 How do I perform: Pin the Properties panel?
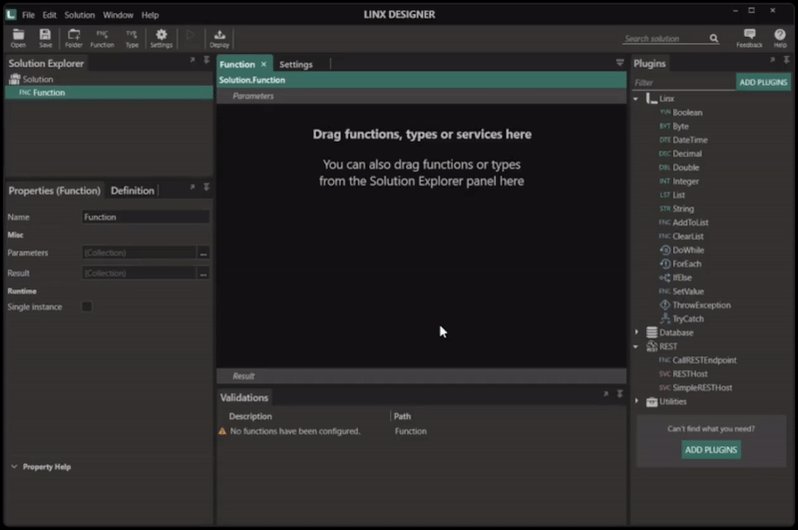(x=207, y=187)
